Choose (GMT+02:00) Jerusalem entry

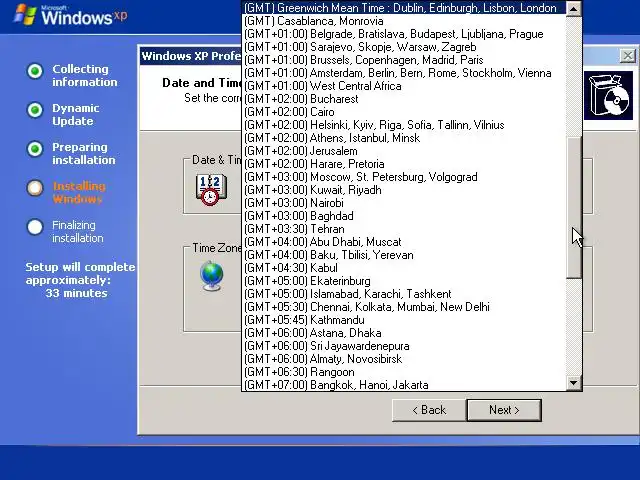404,151
